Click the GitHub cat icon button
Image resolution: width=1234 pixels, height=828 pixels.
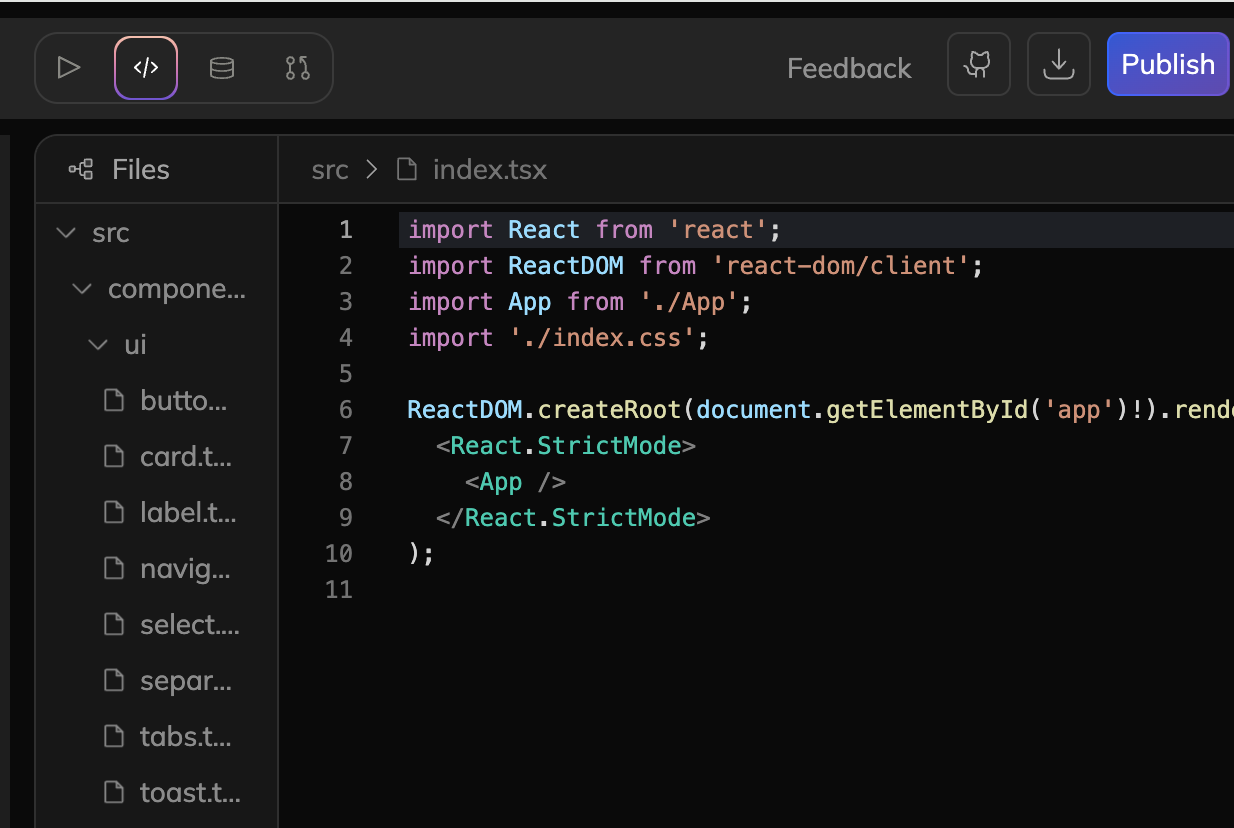click(x=978, y=65)
